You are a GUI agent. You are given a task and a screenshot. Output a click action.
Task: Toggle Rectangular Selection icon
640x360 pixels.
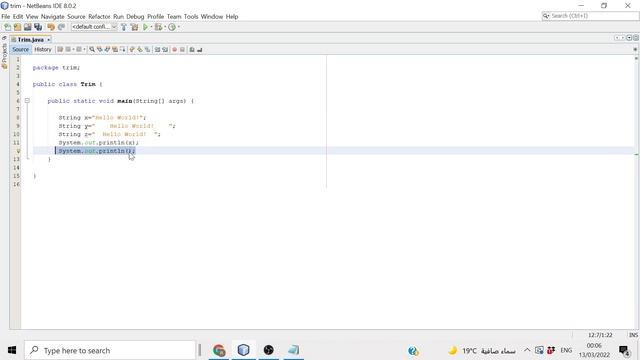(x=123, y=49)
